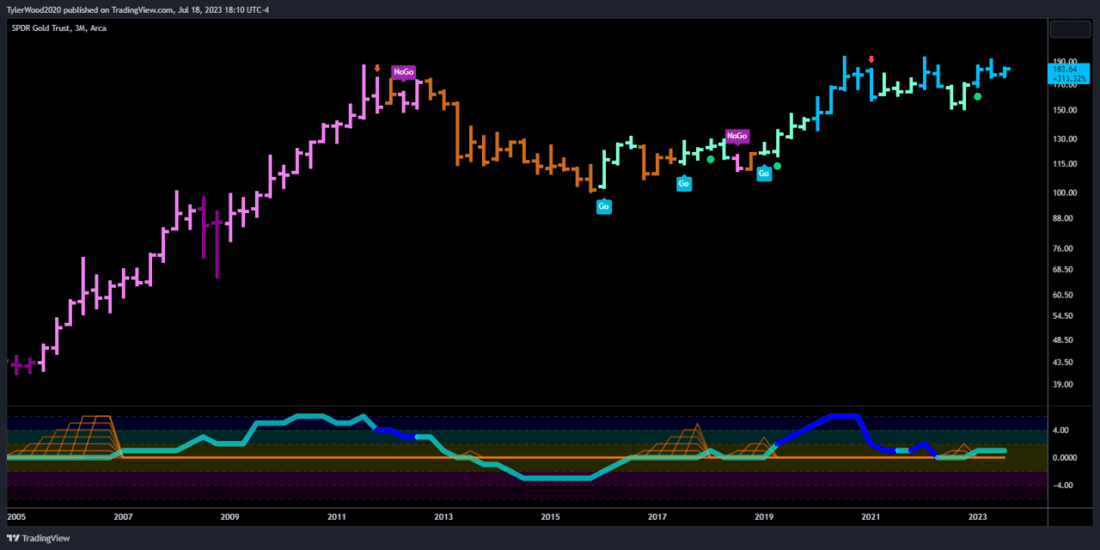The width and height of the screenshot is (1100, 550).
Task: Click the green dot marker near 2018
Action: pos(711,159)
